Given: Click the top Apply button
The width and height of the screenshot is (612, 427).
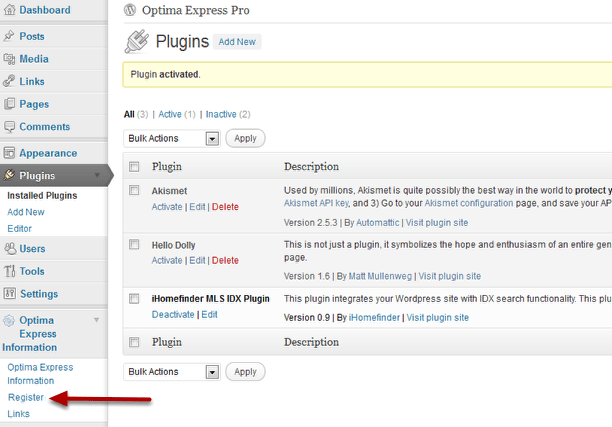Looking at the screenshot, I should pos(246,139).
